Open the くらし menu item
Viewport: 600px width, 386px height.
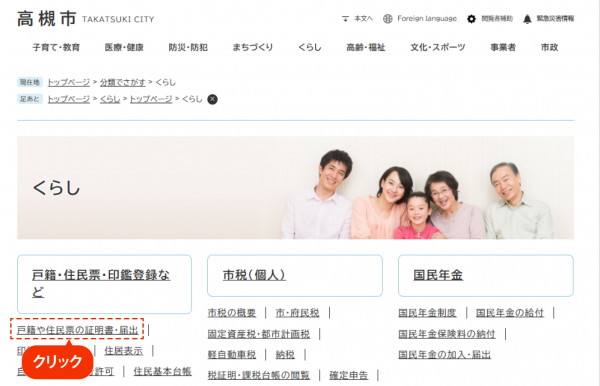coord(310,47)
